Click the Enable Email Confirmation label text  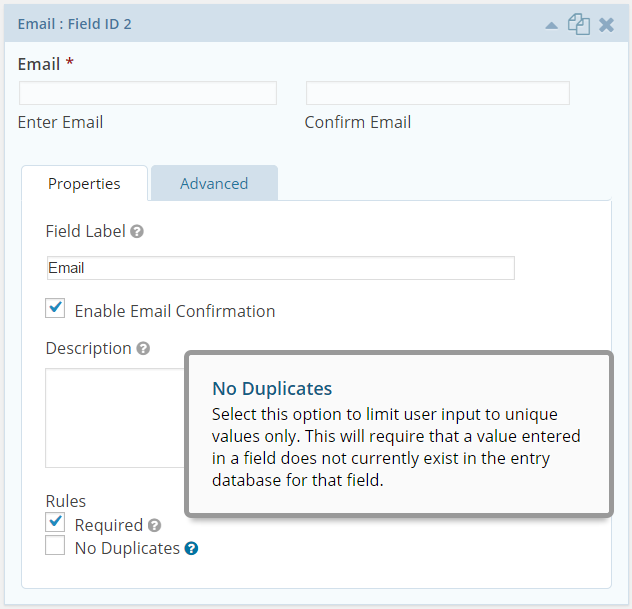coord(175,311)
